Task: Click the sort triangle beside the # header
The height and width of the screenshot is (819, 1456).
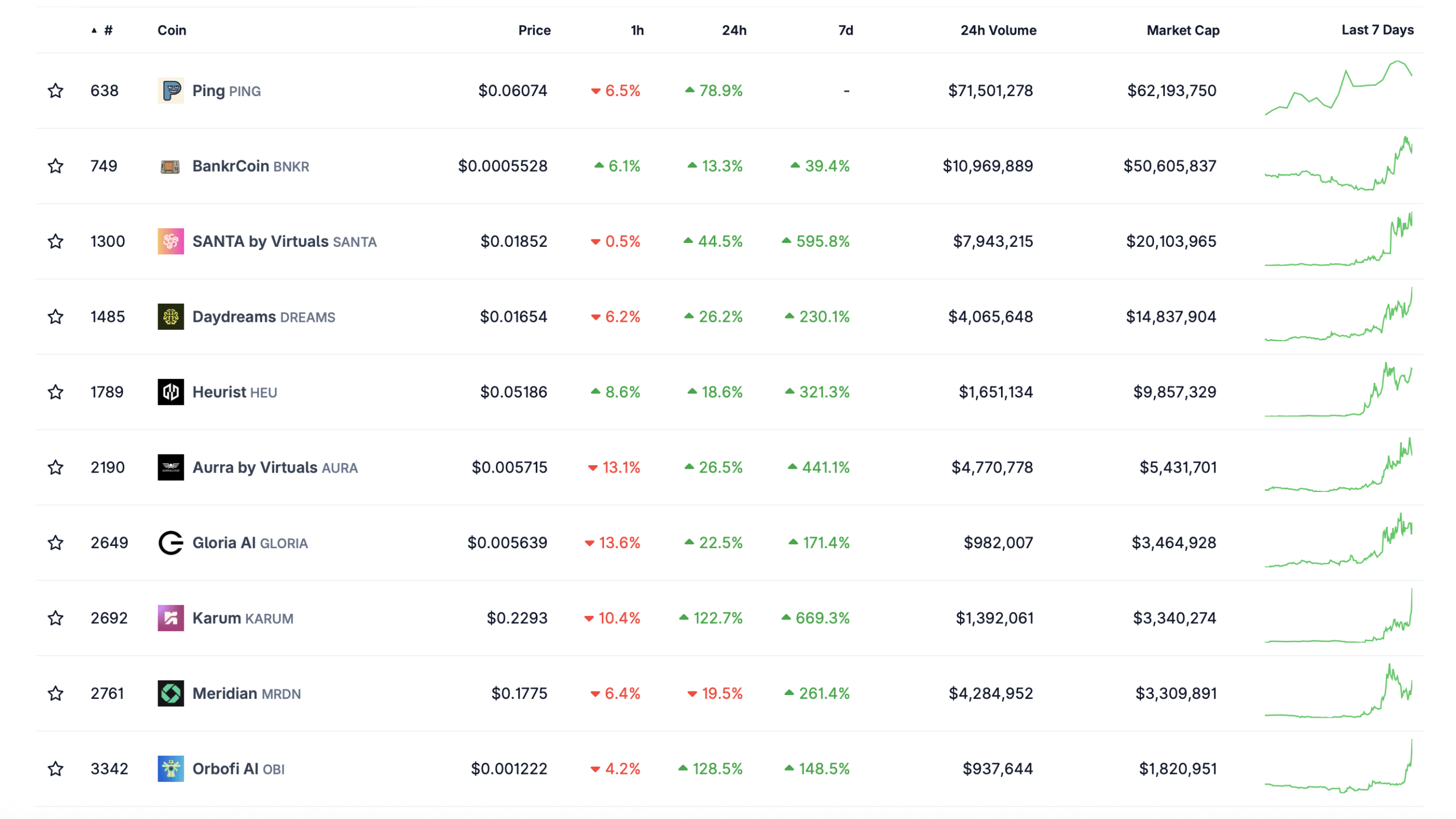Action: point(95,30)
